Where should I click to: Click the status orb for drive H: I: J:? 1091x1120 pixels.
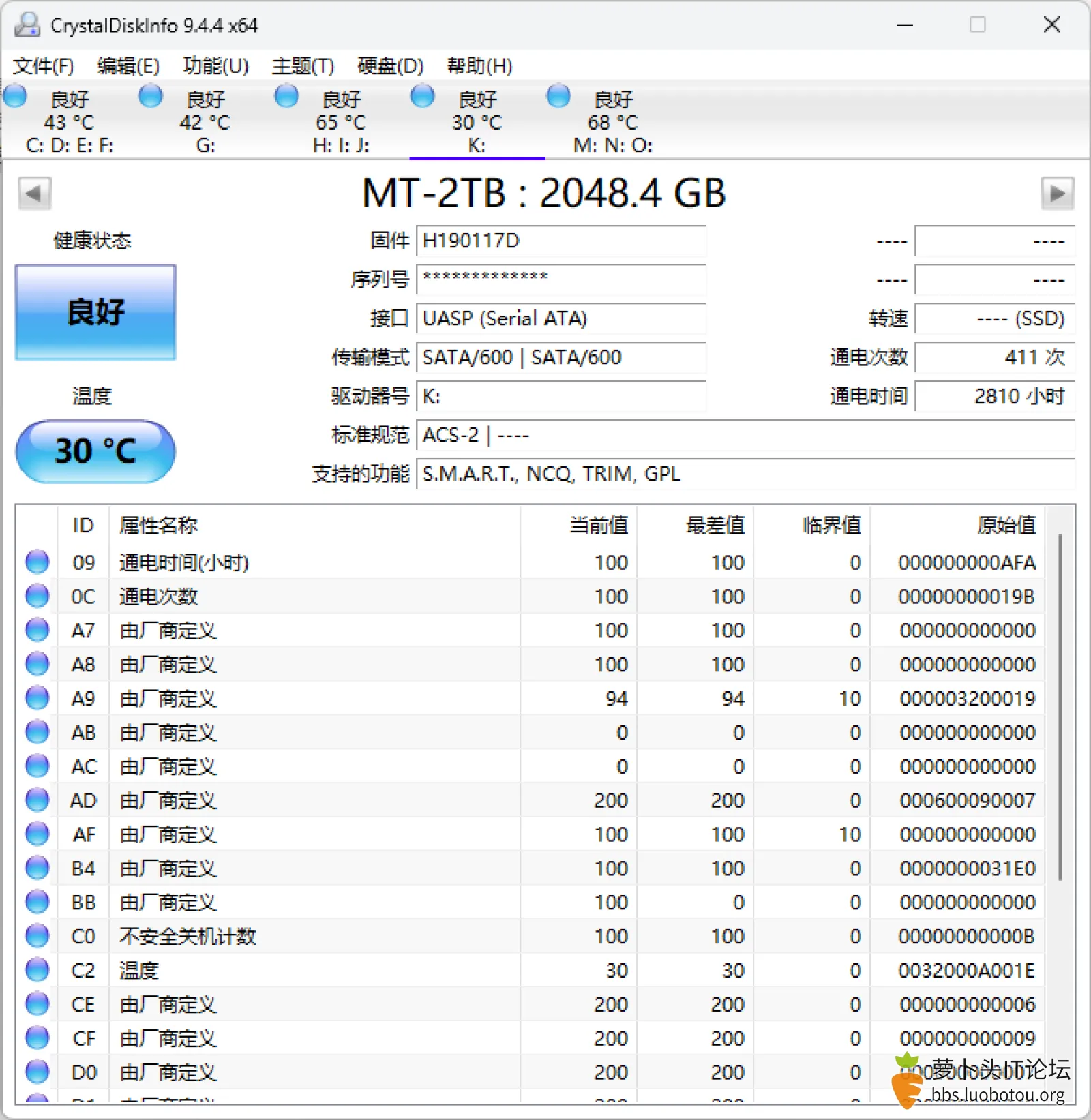coord(286,96)
